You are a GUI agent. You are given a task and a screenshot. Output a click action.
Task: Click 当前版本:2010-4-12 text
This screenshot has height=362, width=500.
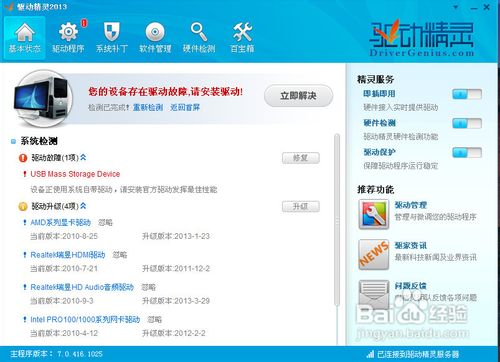(64, 333)
